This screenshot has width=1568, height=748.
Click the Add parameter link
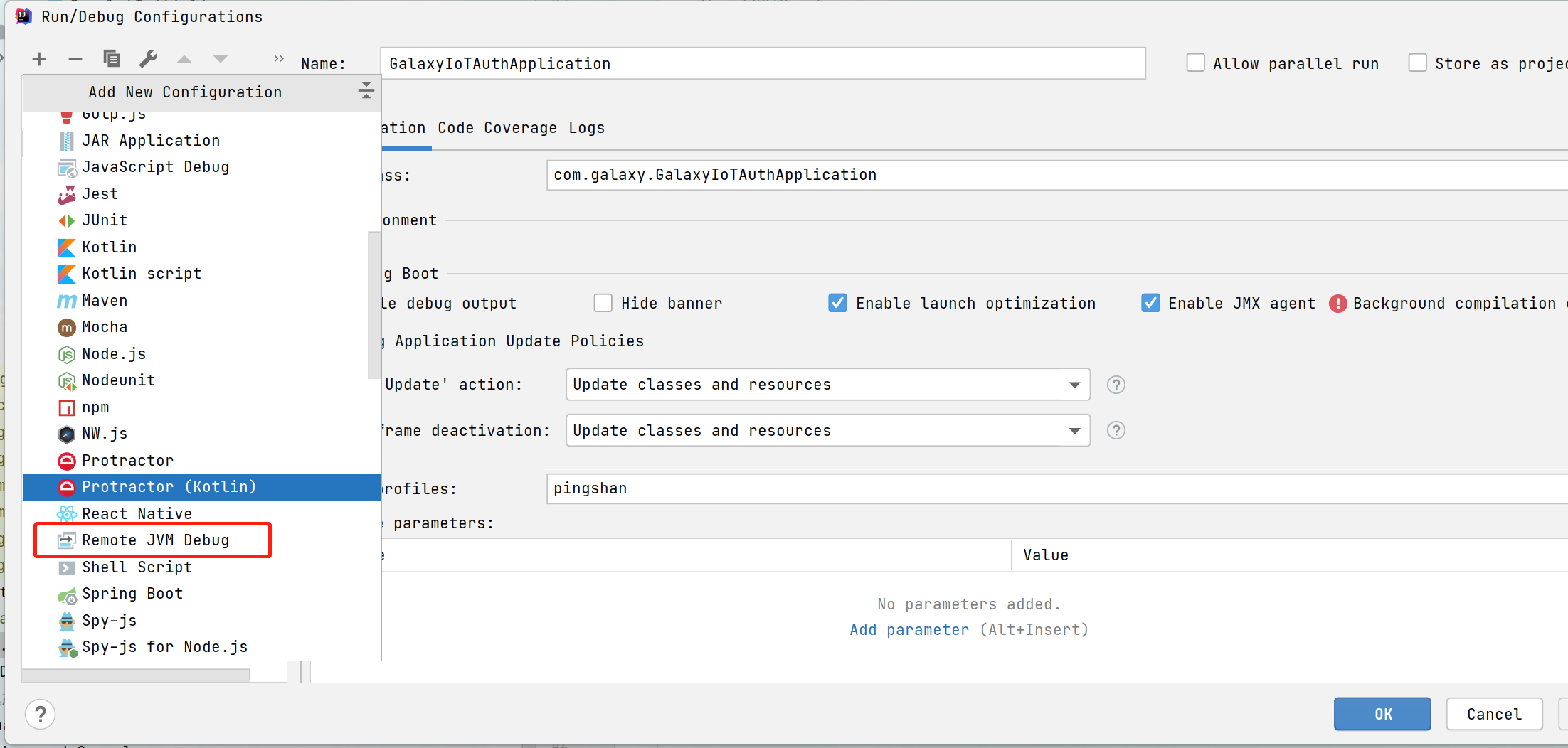[909, 630]
